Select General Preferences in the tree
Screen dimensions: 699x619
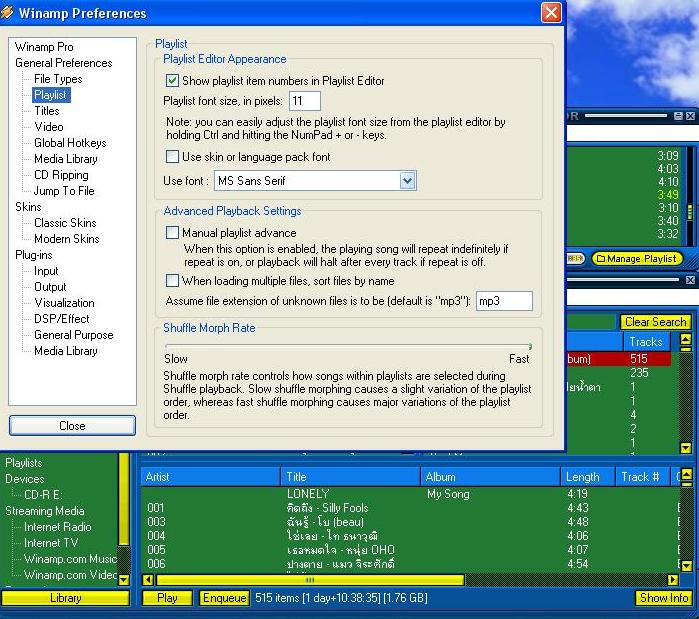click(64, 63)
